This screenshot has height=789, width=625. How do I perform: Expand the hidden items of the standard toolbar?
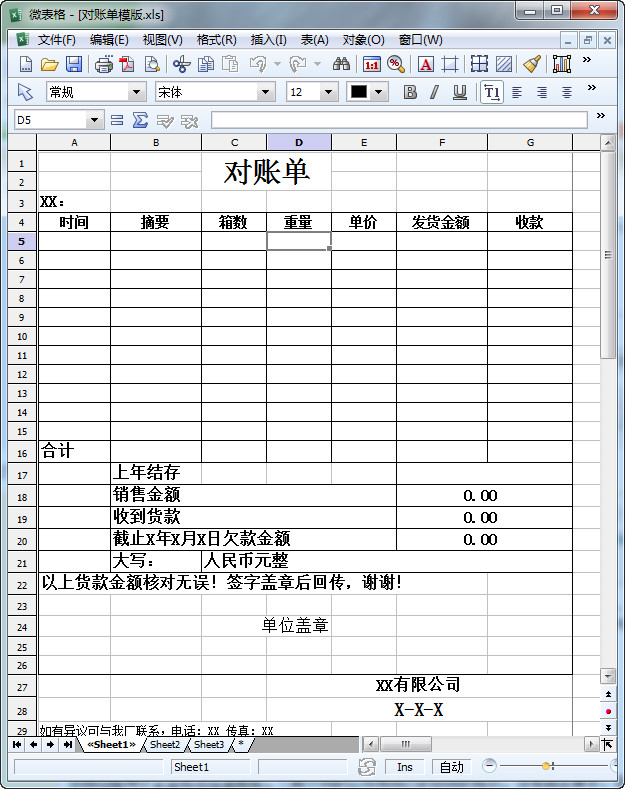click(587, 60)
